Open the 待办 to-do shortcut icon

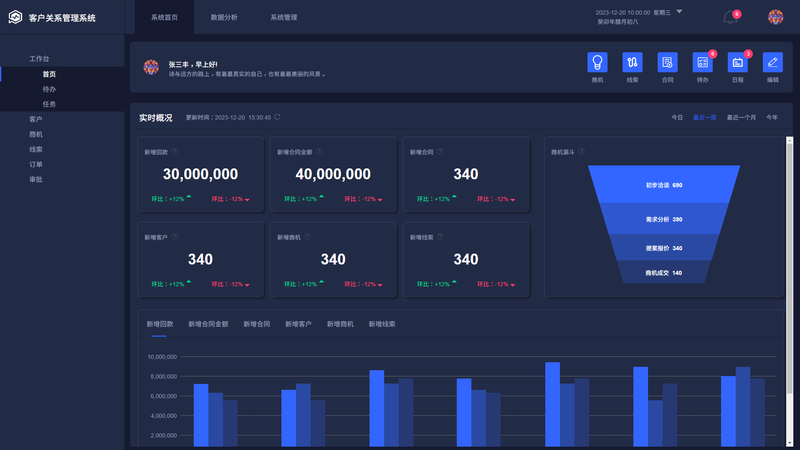click(702, 62)
